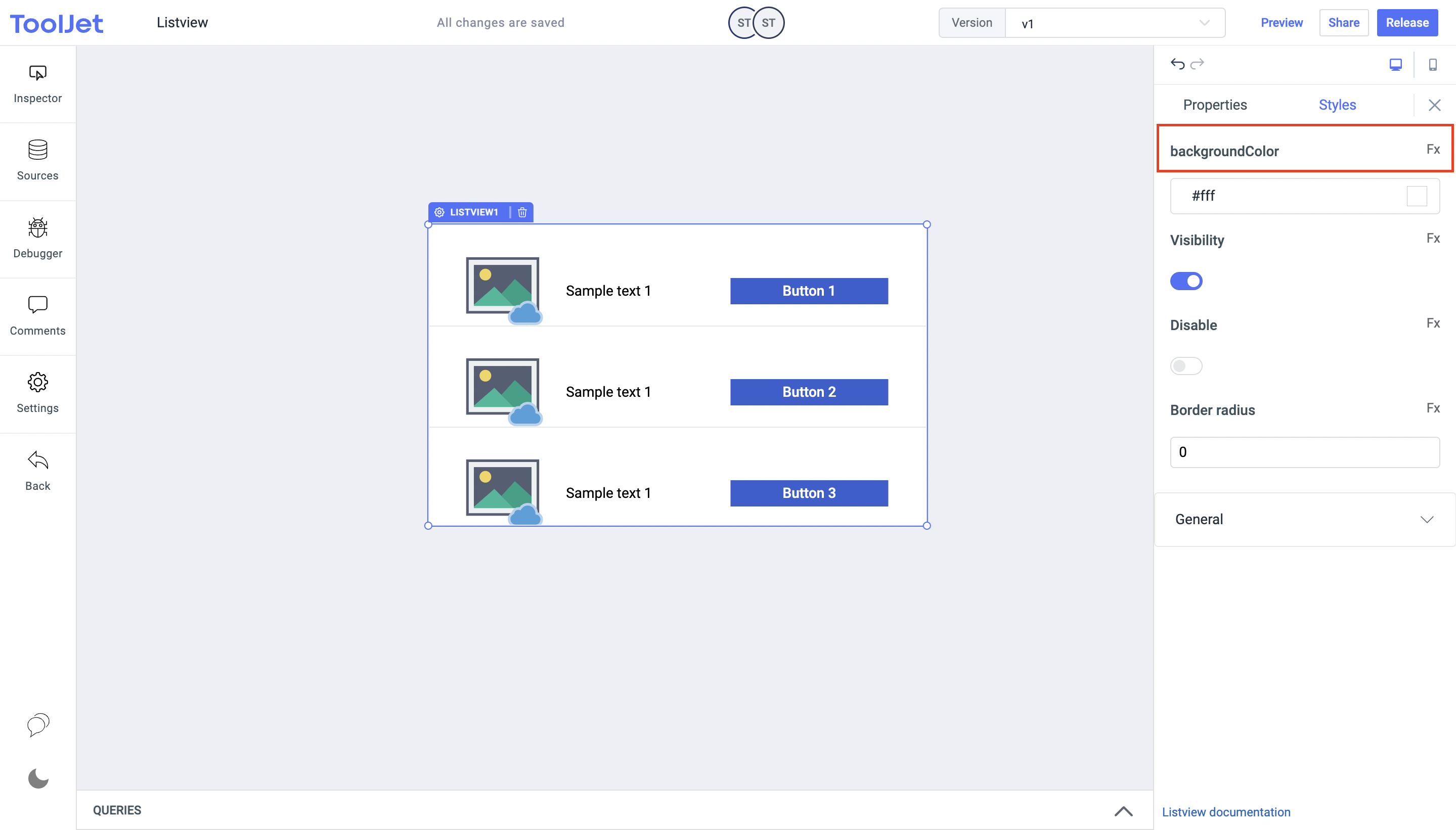Click the undo arrow icon
Image resolution: width=1456 pixels, height=830 pixels.
coord(1177,64)
